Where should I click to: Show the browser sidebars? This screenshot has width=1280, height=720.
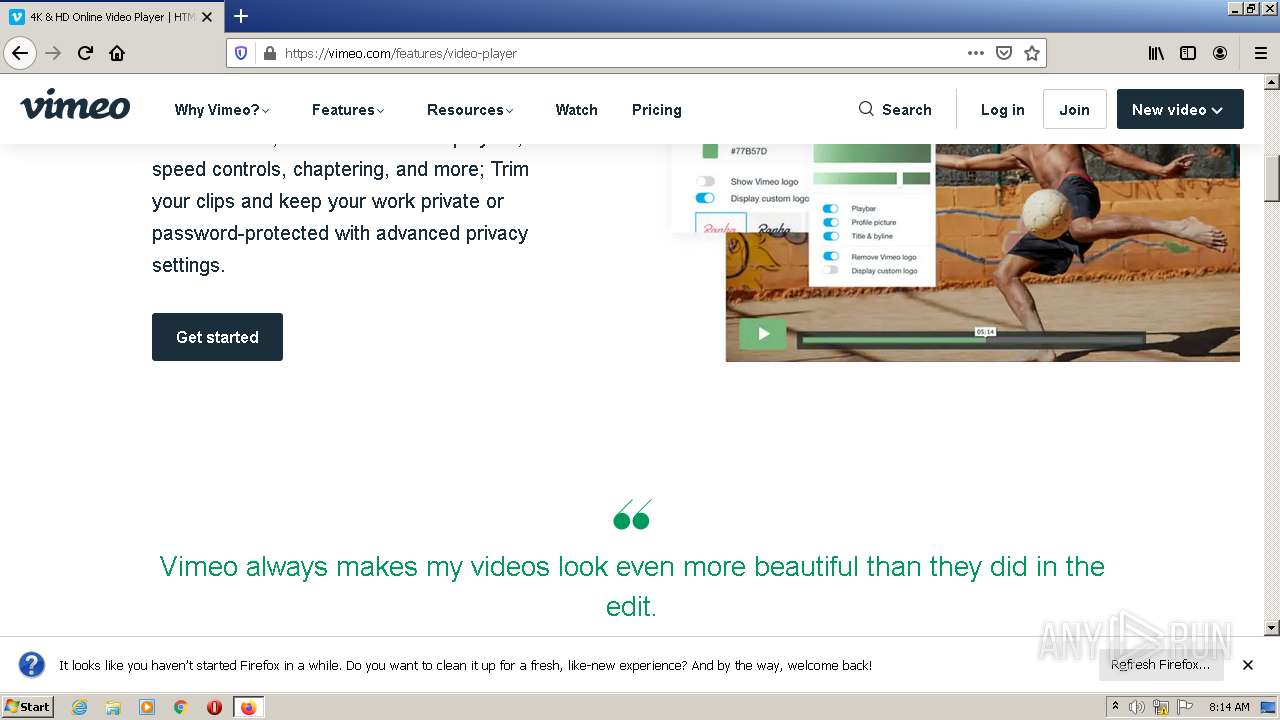(x=1188, y=53)
